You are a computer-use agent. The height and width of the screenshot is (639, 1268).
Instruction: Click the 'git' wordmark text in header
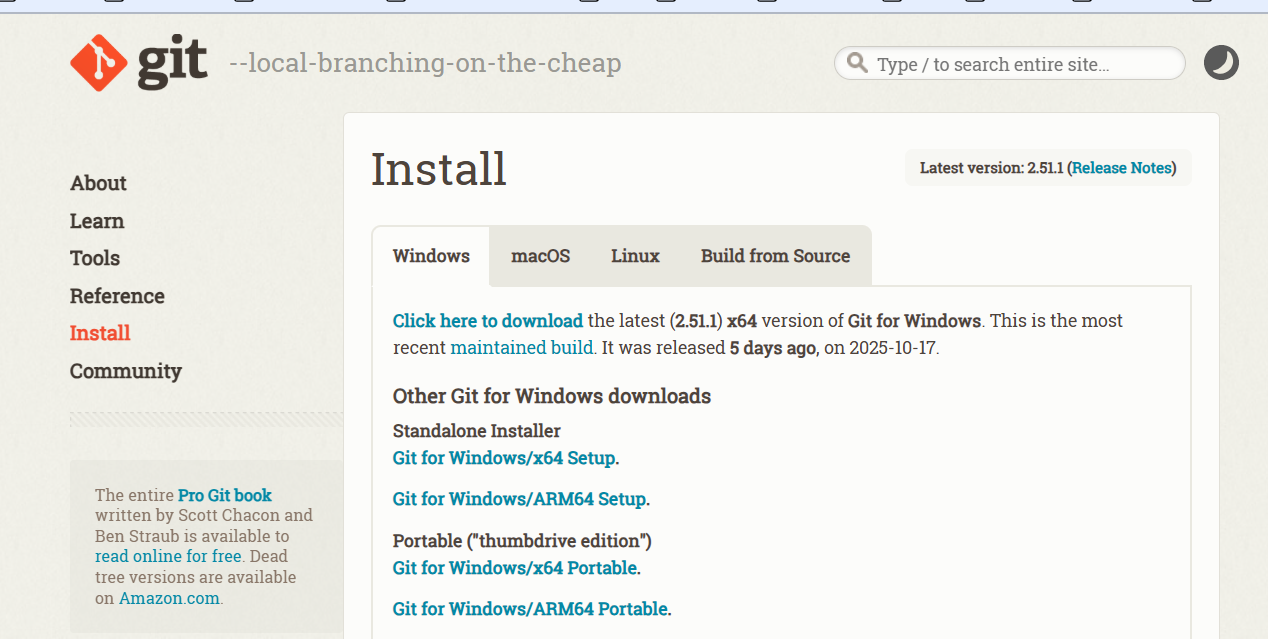[172, 62]
